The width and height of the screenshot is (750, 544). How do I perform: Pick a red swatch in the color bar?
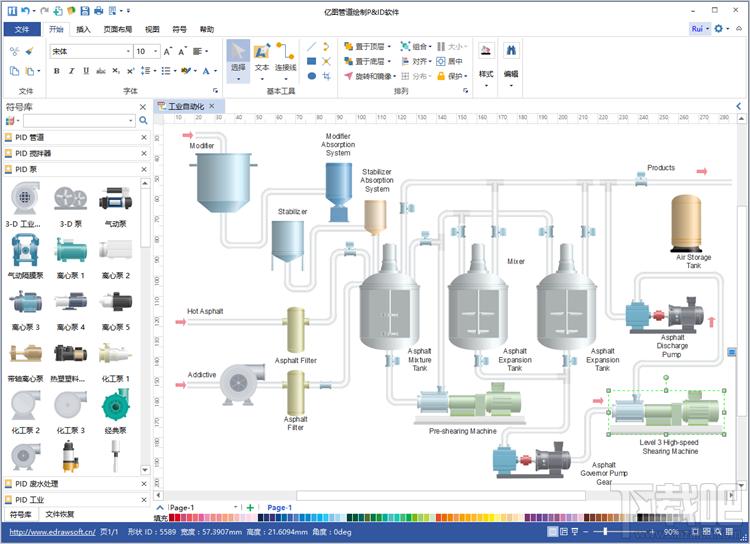(x=173, y=518)
